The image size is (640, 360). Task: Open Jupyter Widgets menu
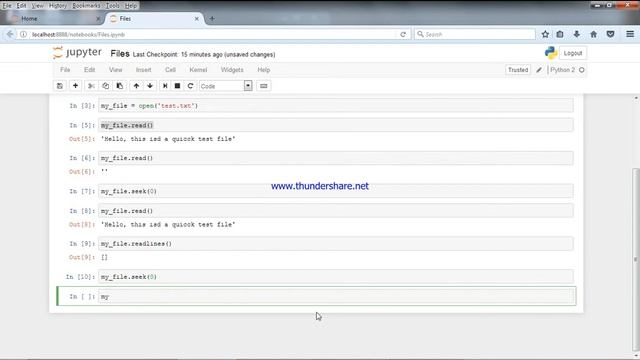coord(232,70)
